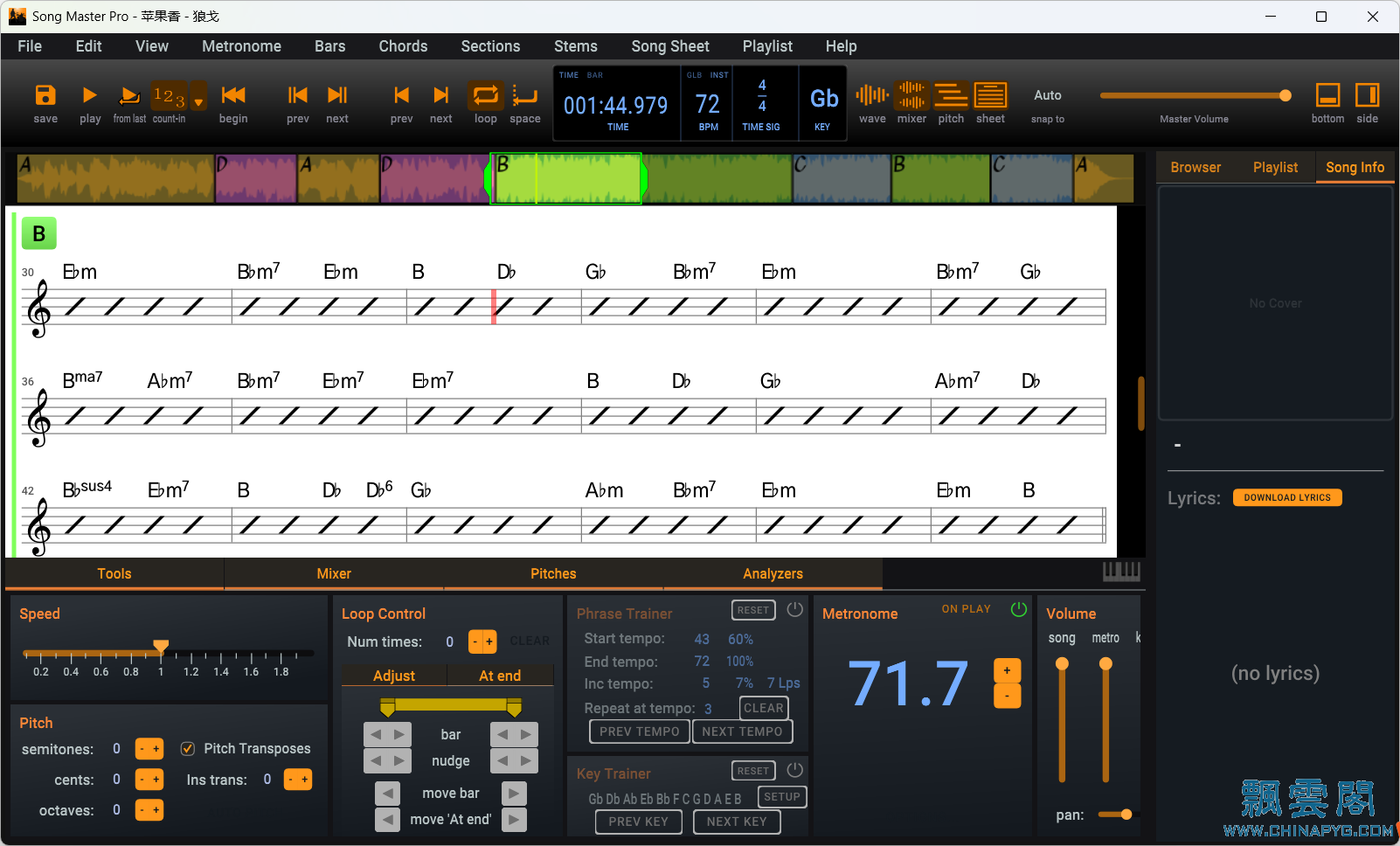This screenshot has width=1400, height=846.
Task: Open the Stems menu
Action: [575, 46]
